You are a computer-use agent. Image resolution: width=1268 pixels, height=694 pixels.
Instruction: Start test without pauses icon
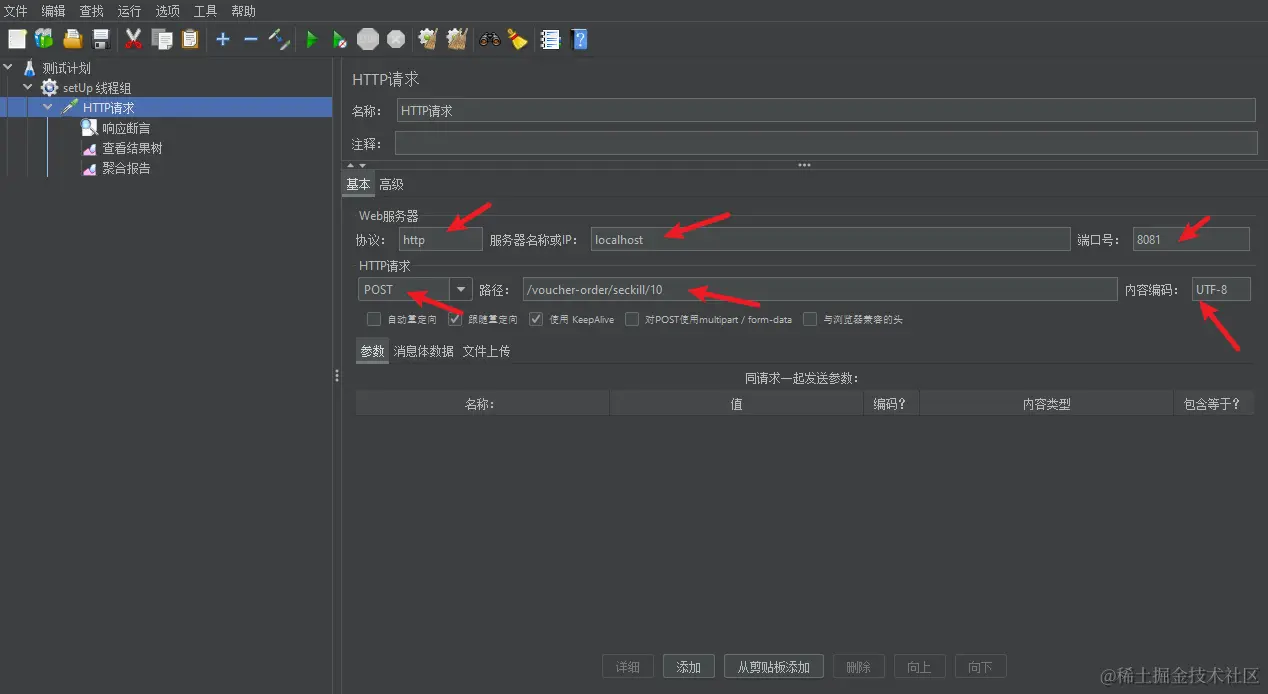pyautogui.click(x=340, y=39)
